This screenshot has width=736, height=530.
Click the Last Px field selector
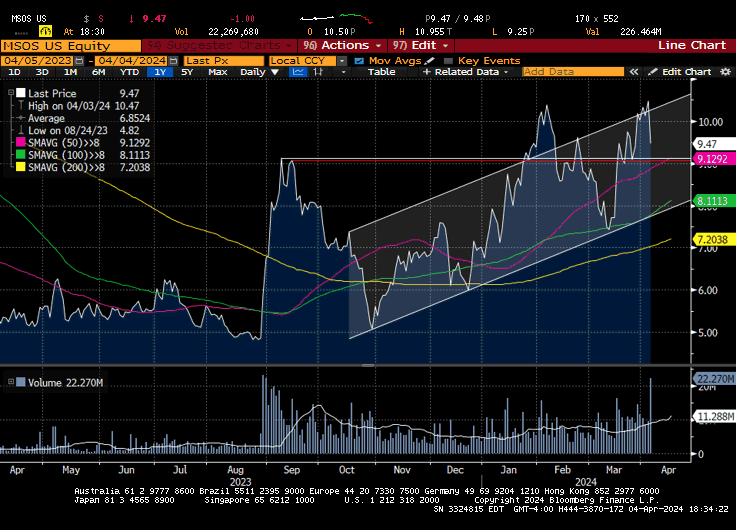(223, 61)
